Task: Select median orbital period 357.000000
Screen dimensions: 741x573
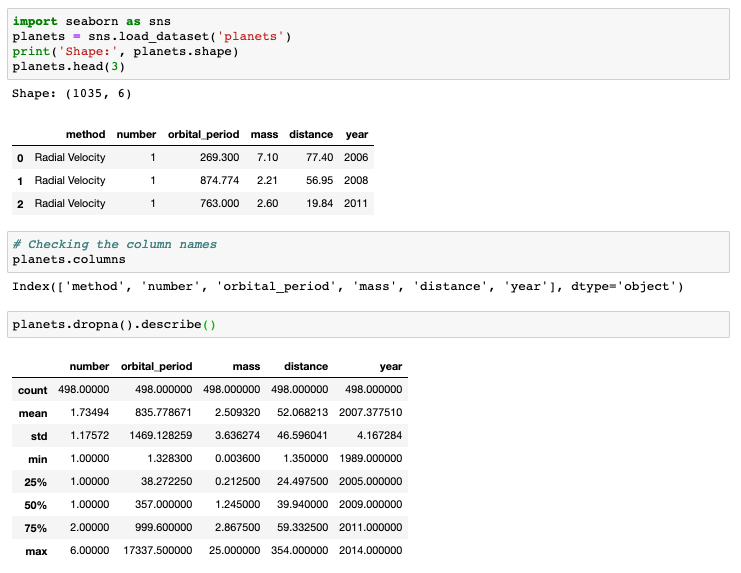Action: tap(163, 504)
